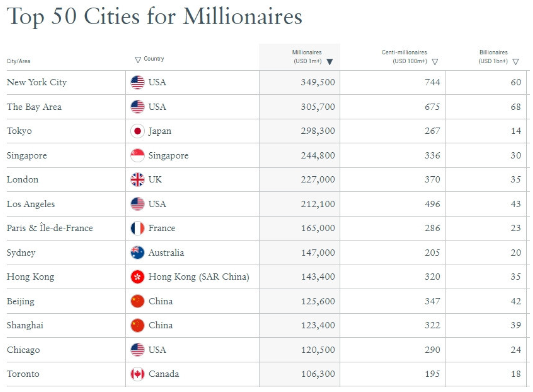This screenshot has width=533, height=392.
Task: Click the Australia flag icon in Sydney row
Action: [137, 253]
